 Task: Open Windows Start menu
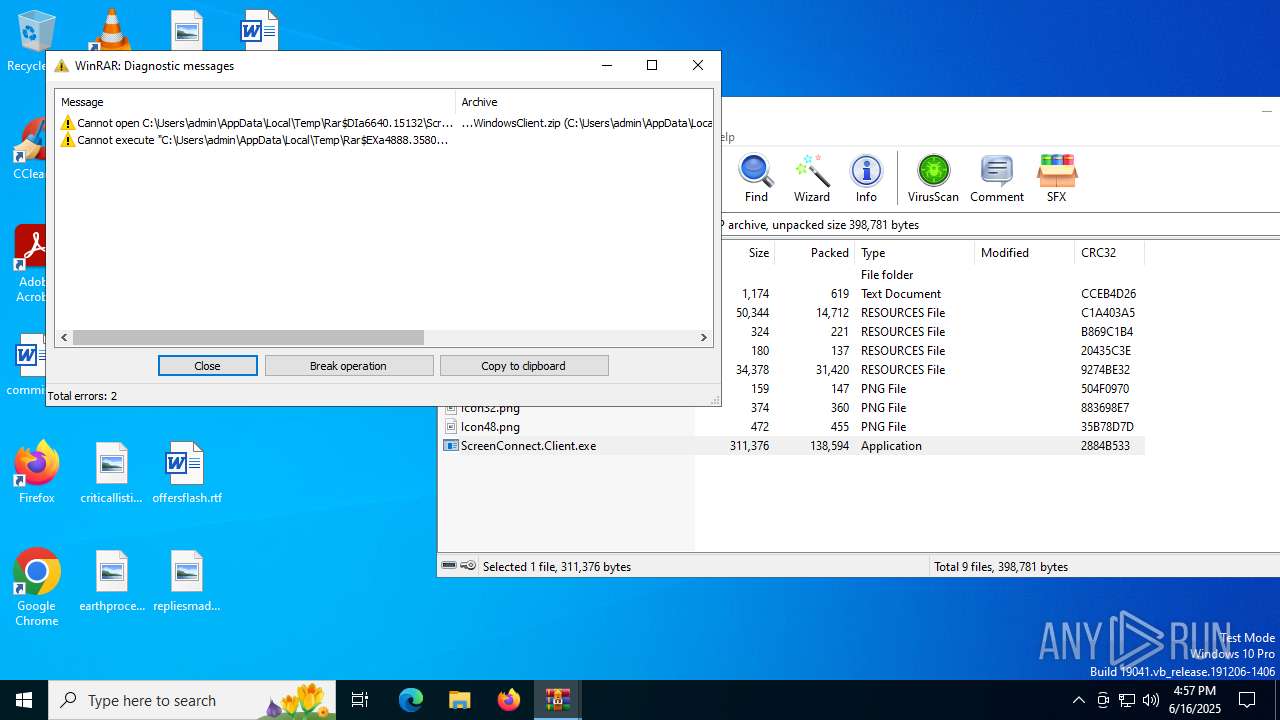click(x=24, y=700)
